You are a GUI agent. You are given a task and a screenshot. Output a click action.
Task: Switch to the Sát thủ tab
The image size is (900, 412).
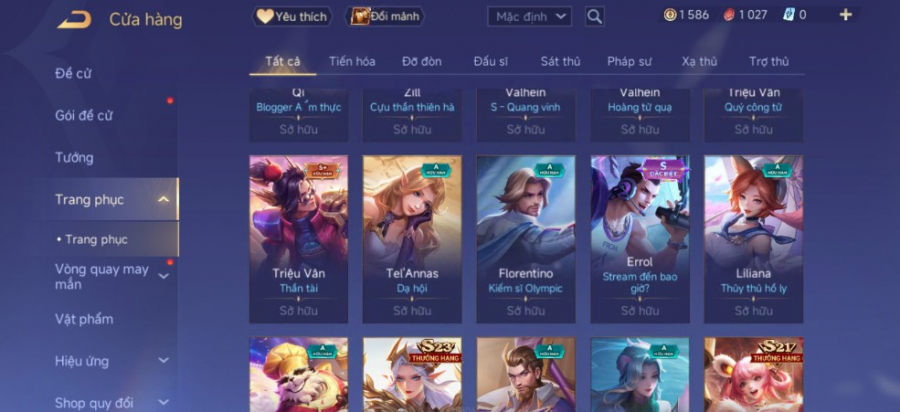(x=560, y=61)
